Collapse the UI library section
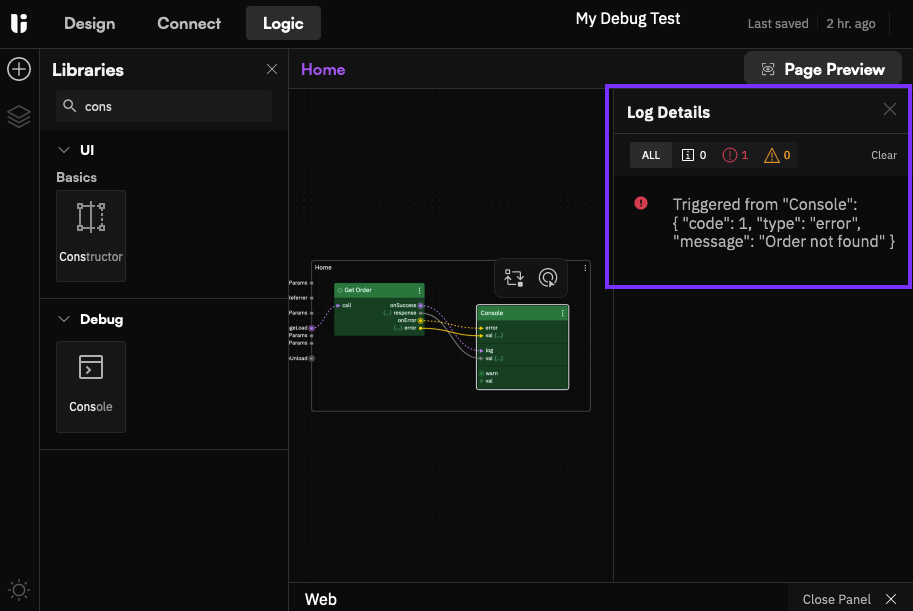913x611 pixels. tap(63, 150)
